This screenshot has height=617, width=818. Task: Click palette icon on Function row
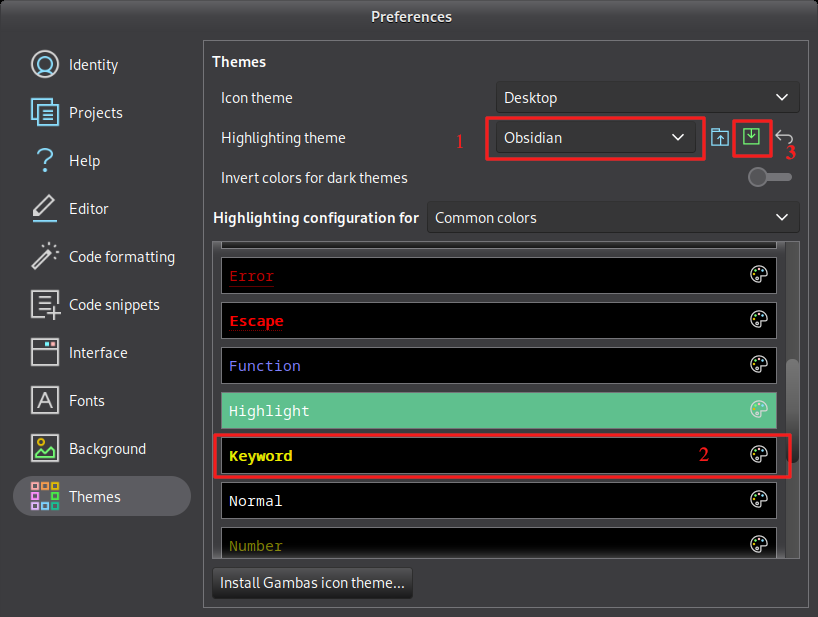(x=759, y=365)
